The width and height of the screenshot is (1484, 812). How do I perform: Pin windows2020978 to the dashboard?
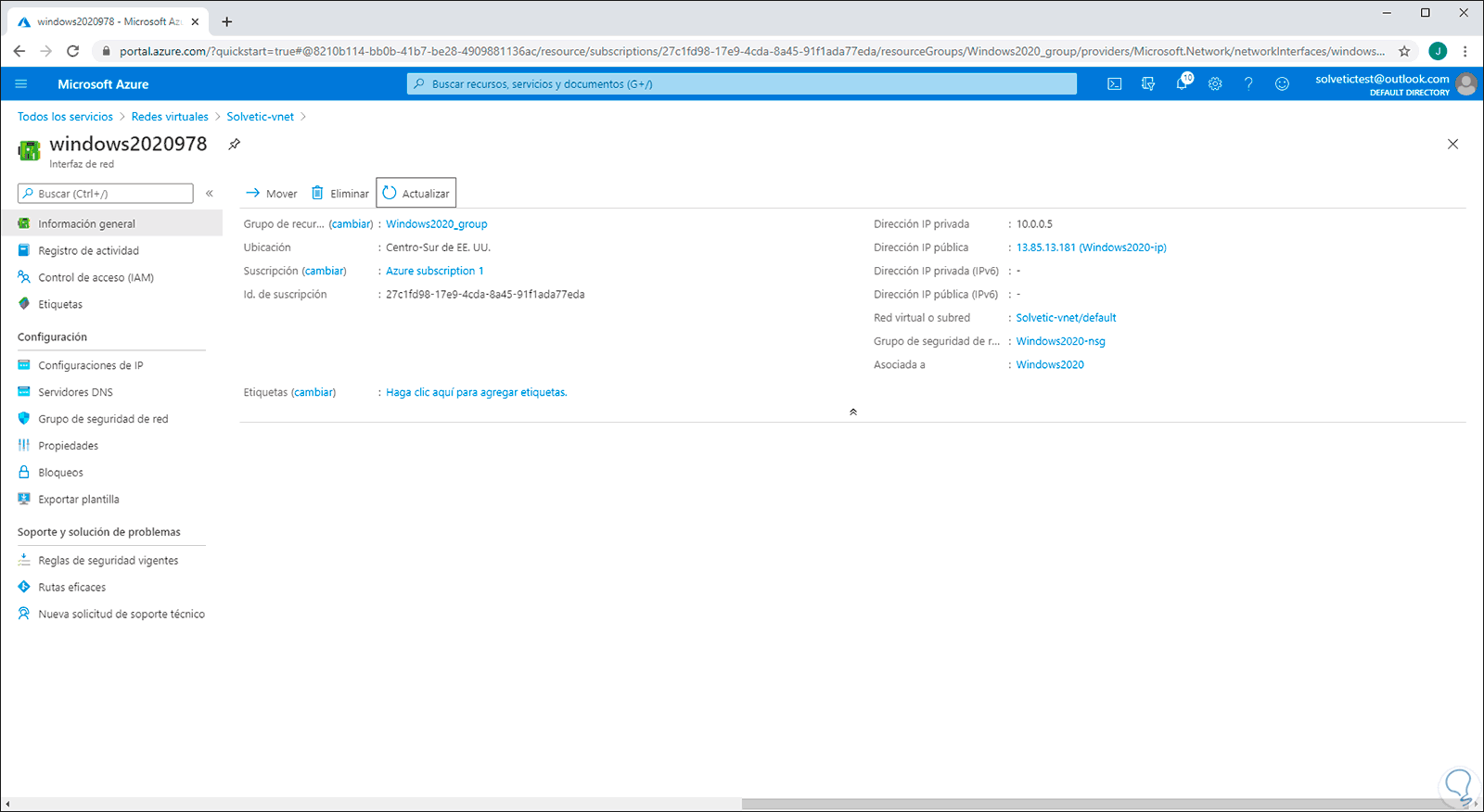pos(235,145)
